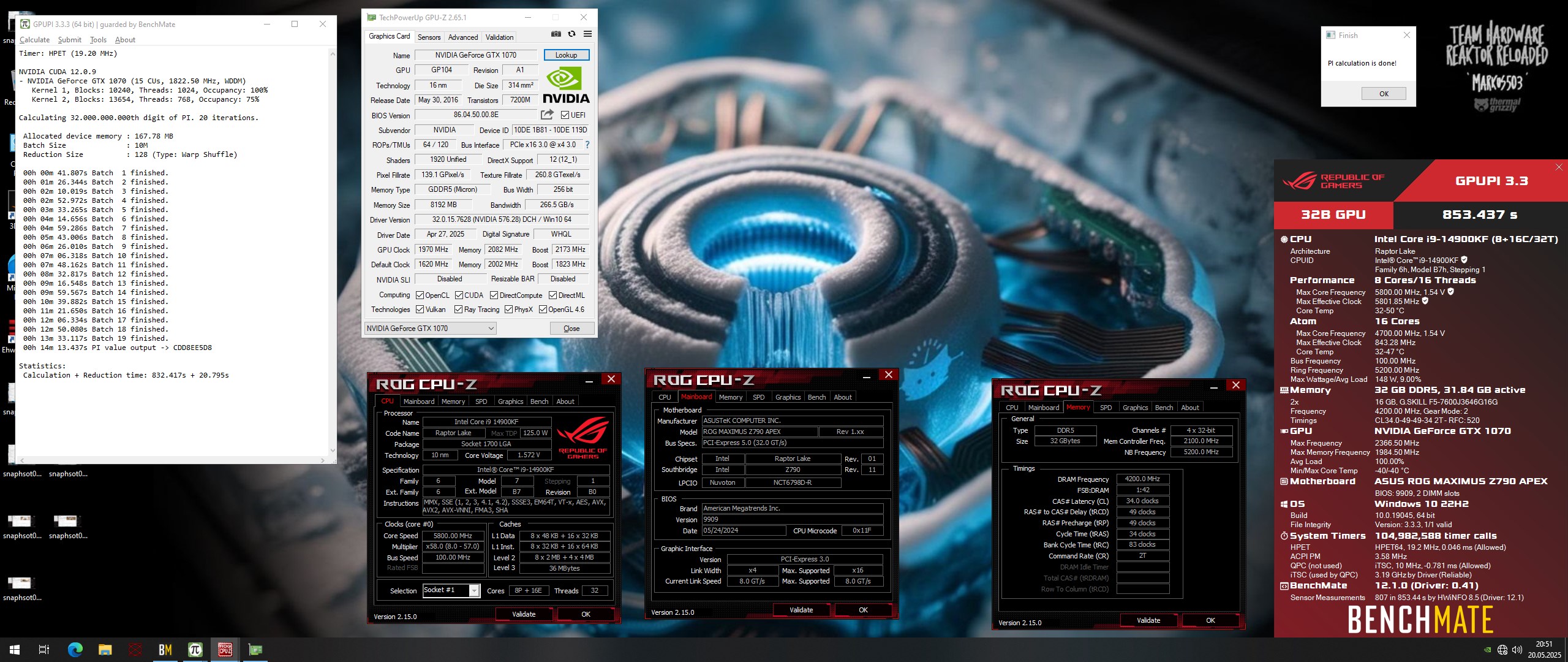Click the Lookup button in GPU-Z
The height and width of the screenshot is (662, 1568).
click(x=566, y=55)
